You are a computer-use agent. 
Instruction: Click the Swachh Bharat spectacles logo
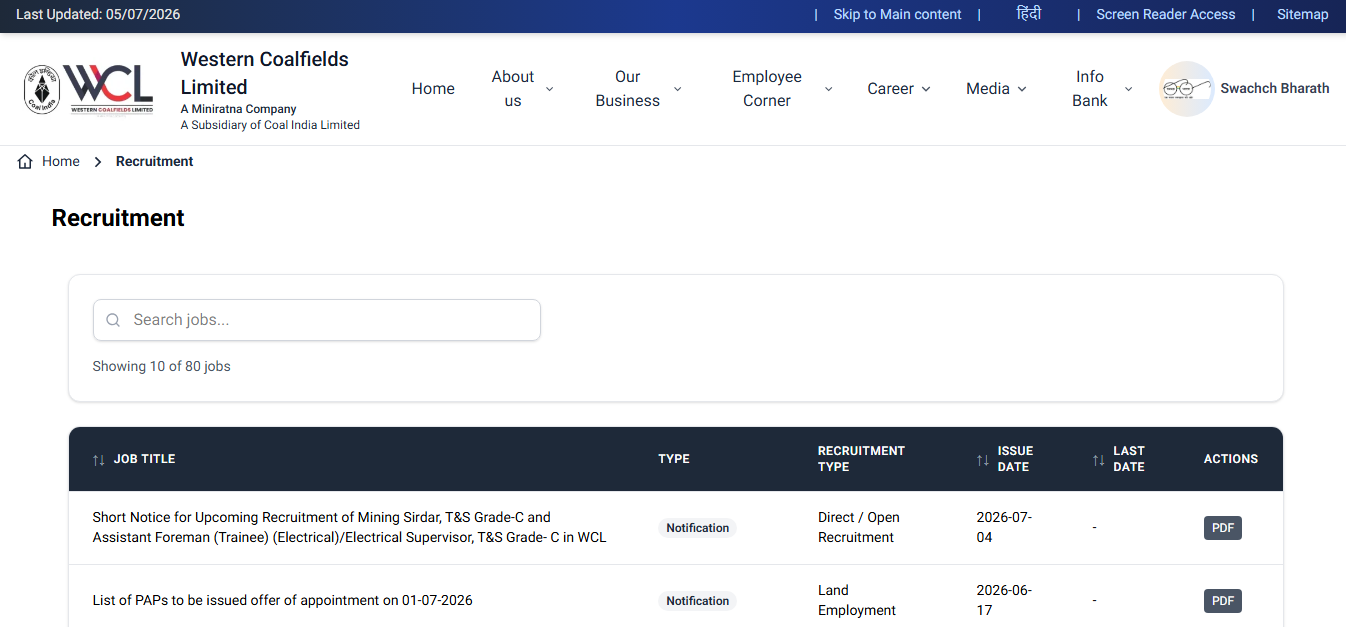pyautogui.click(x=1186, y=89)
